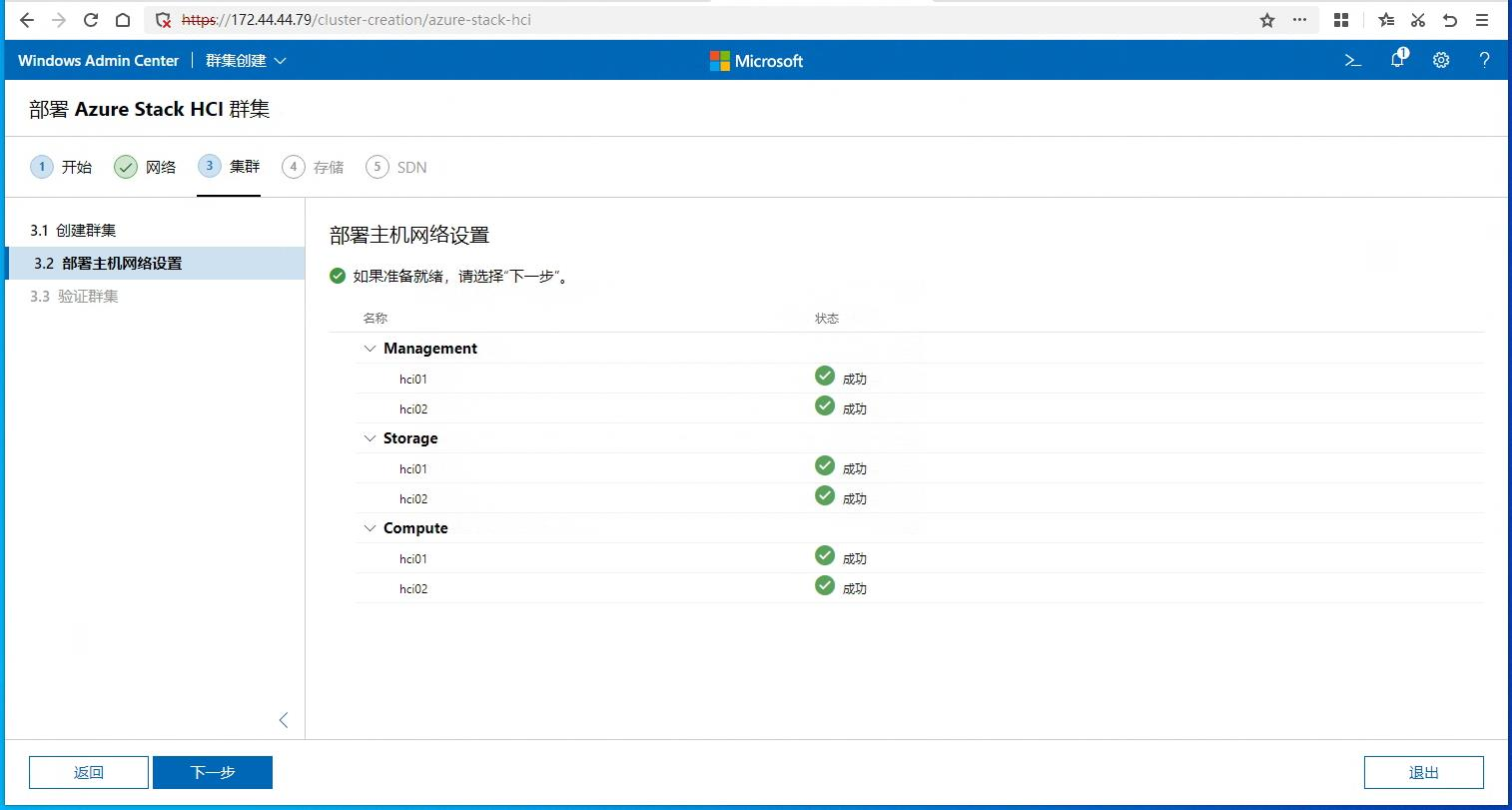Go to step 5 SDN
The width and height of the screenshot is (1512, 810).
[x=396, y=167]
